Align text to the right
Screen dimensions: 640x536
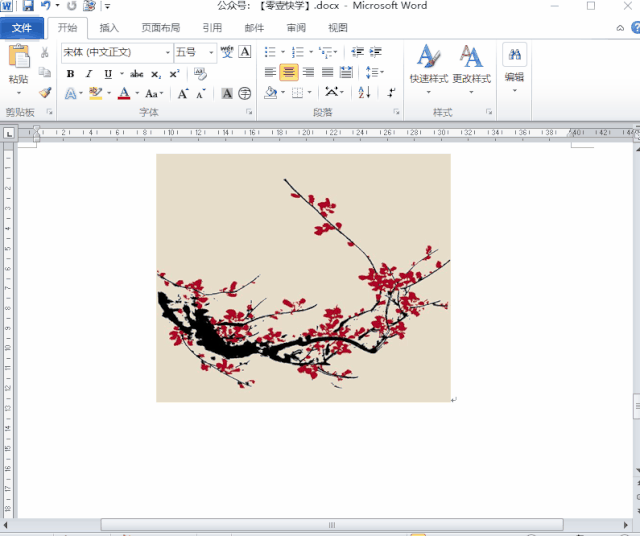(x=308, y=73)
